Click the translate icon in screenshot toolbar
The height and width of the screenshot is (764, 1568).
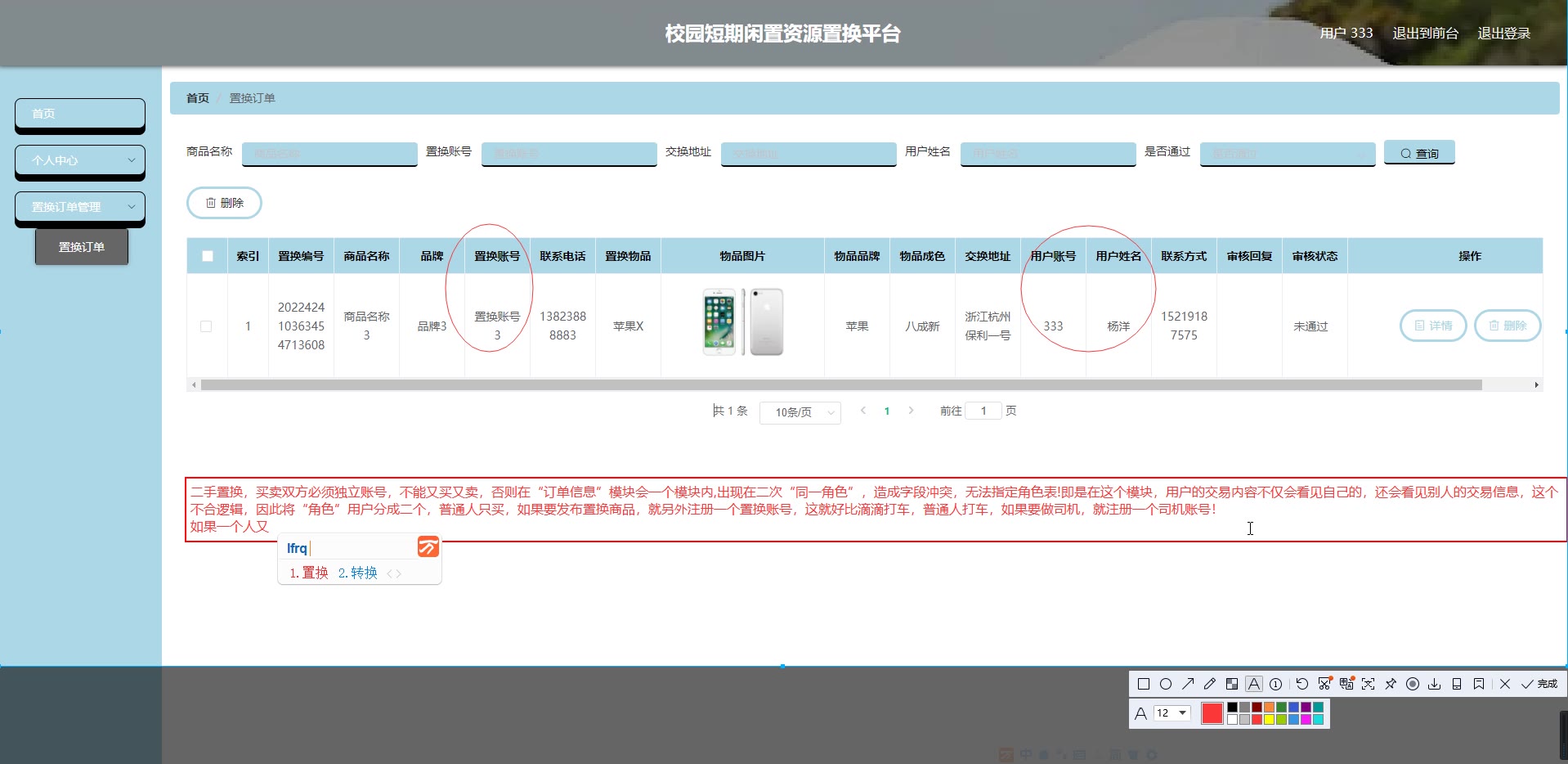click(x=1346, y=684)
